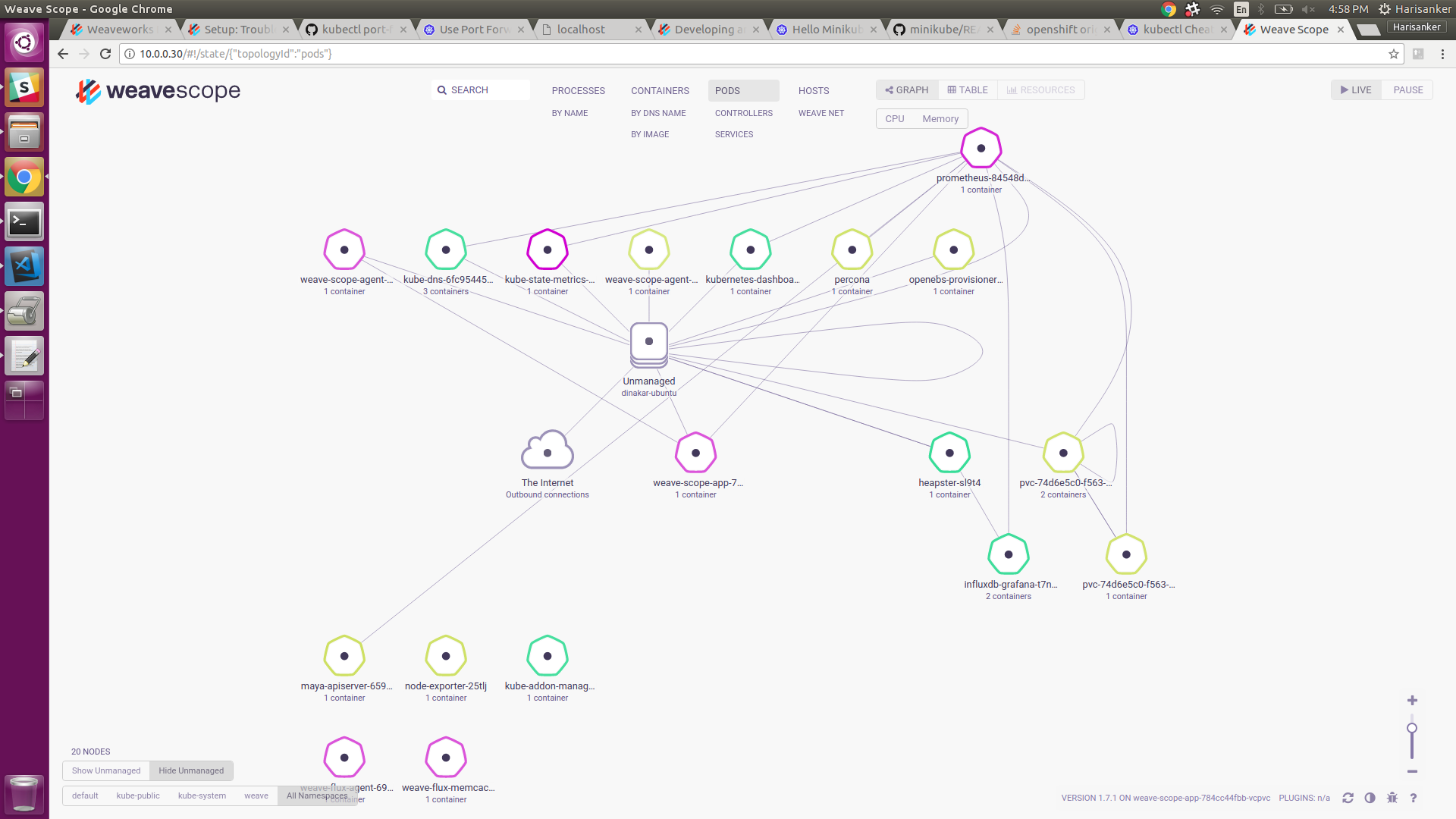Screen dimensions: 1456x819
Task: Select the Graph view icon
Action: point(907,89)
